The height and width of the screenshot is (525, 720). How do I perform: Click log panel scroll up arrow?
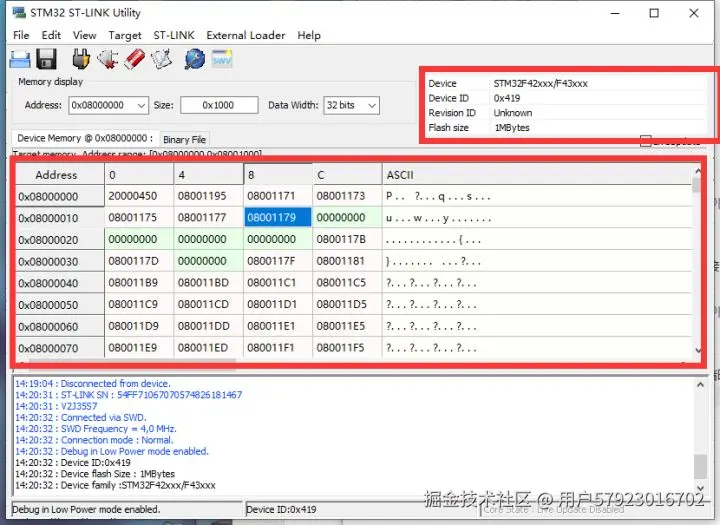(x=700, y=385)
